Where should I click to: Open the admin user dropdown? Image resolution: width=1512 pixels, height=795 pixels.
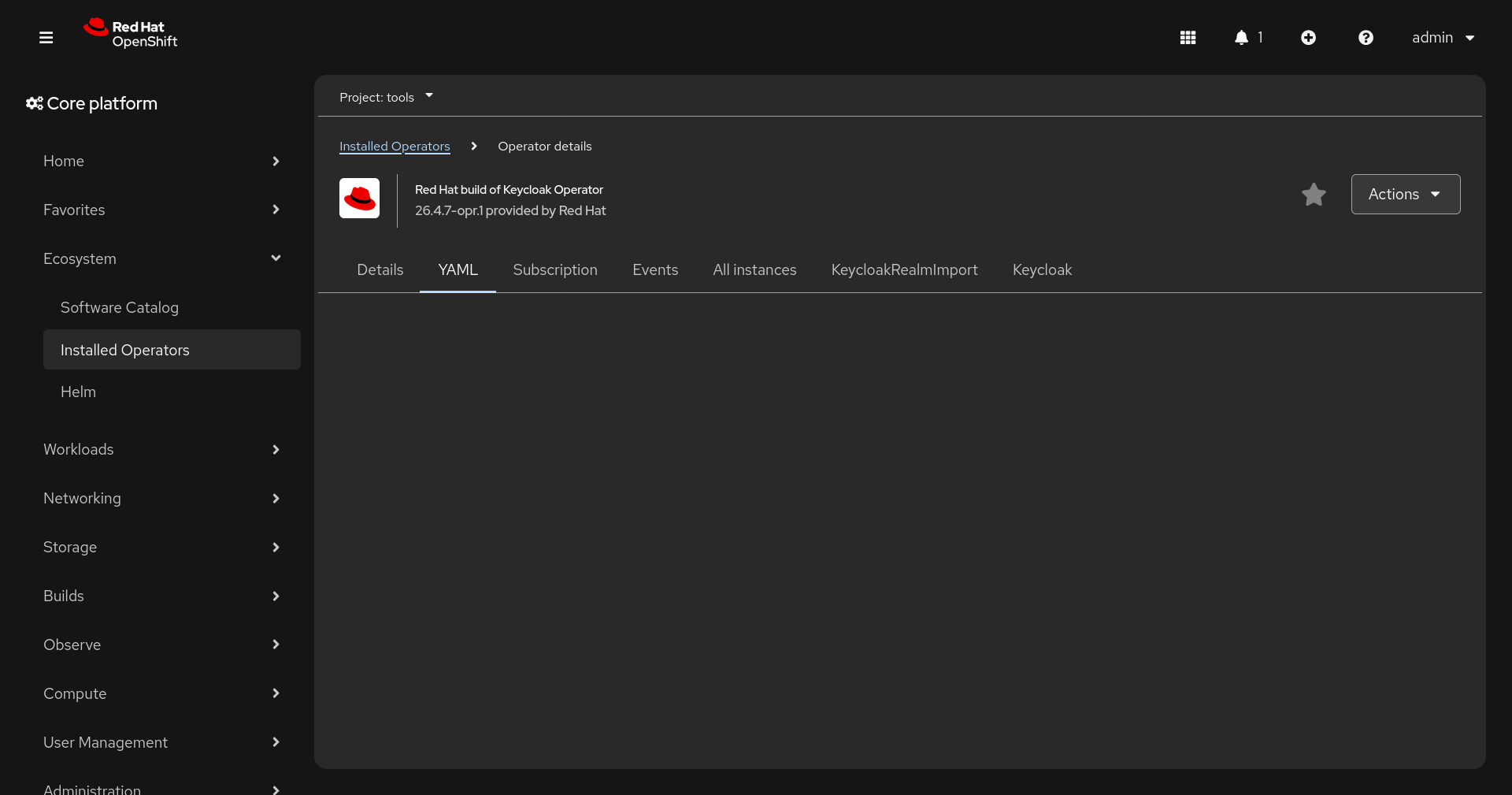1443,38
